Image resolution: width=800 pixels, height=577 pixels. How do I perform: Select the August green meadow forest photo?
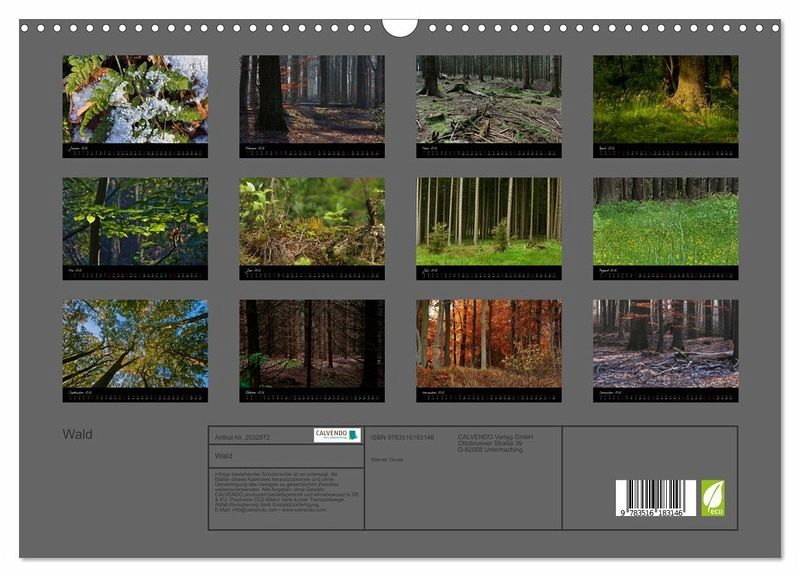point(665,222)
